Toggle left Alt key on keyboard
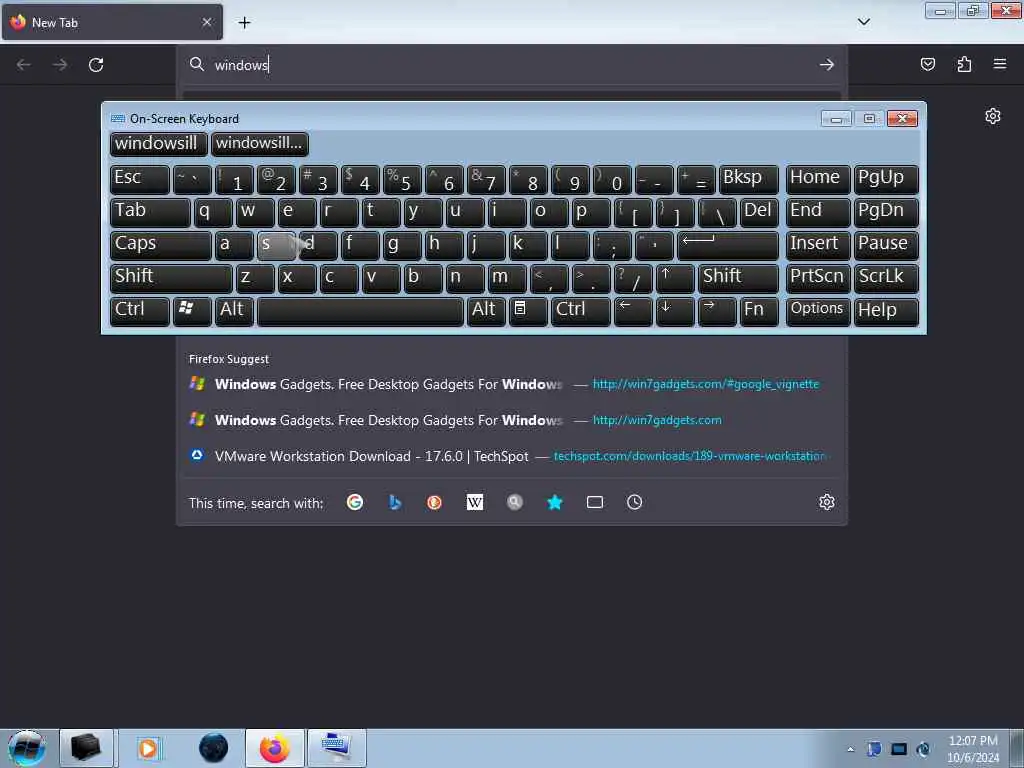Screen dimensions: 1024x768 pyautogui.click(x=234, y=312)
